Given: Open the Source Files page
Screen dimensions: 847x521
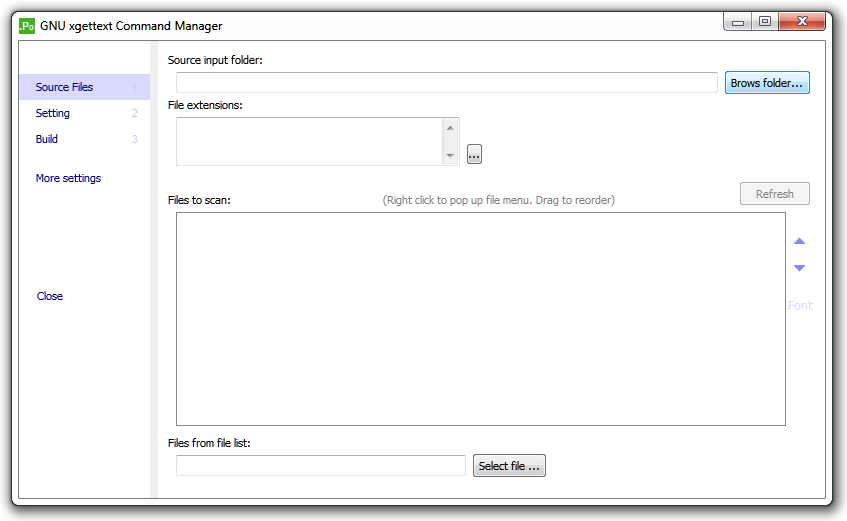Looking at the screenshot, I should pos(85,87).
